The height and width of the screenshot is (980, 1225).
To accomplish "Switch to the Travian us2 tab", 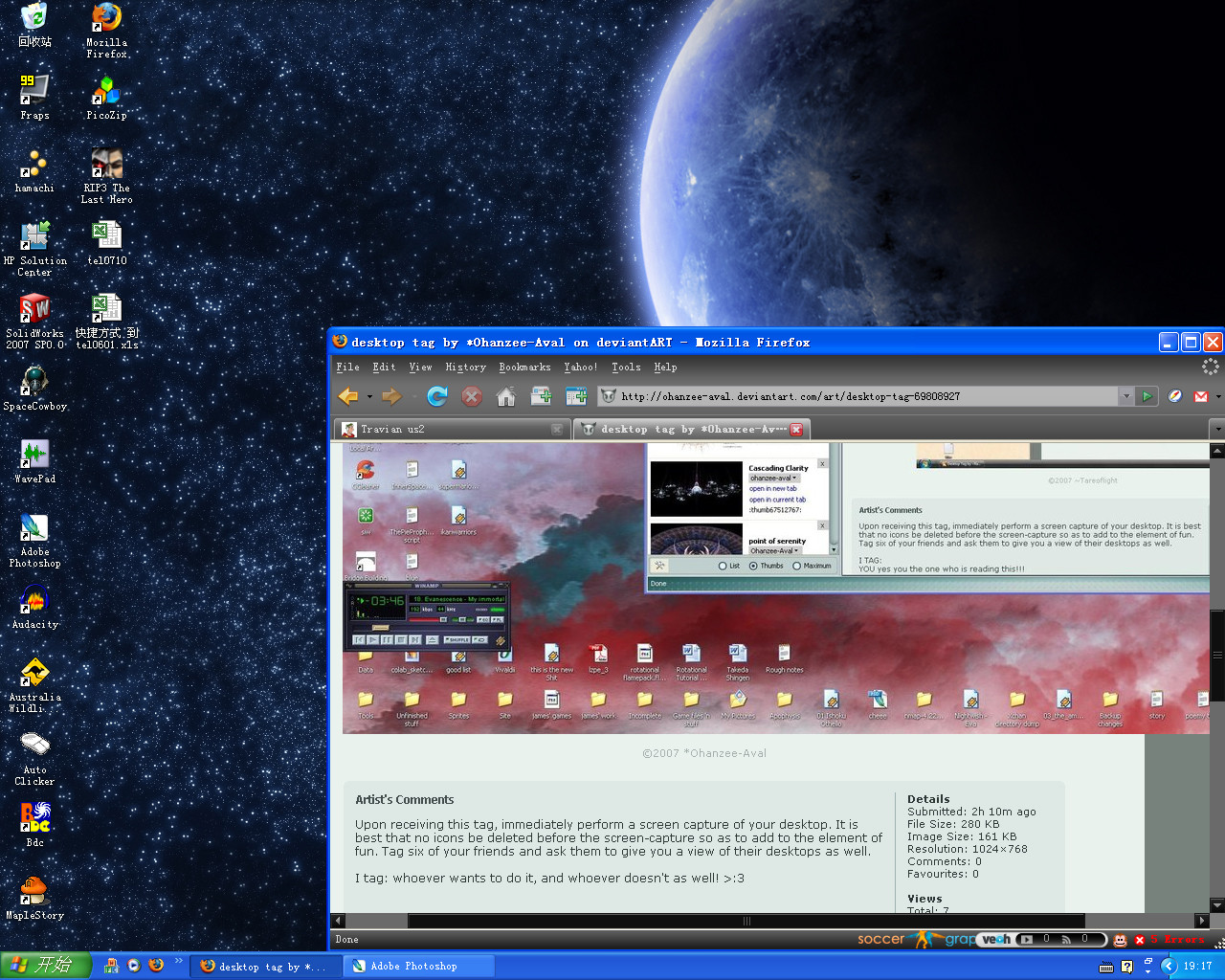I will click(x=452, y=430).
